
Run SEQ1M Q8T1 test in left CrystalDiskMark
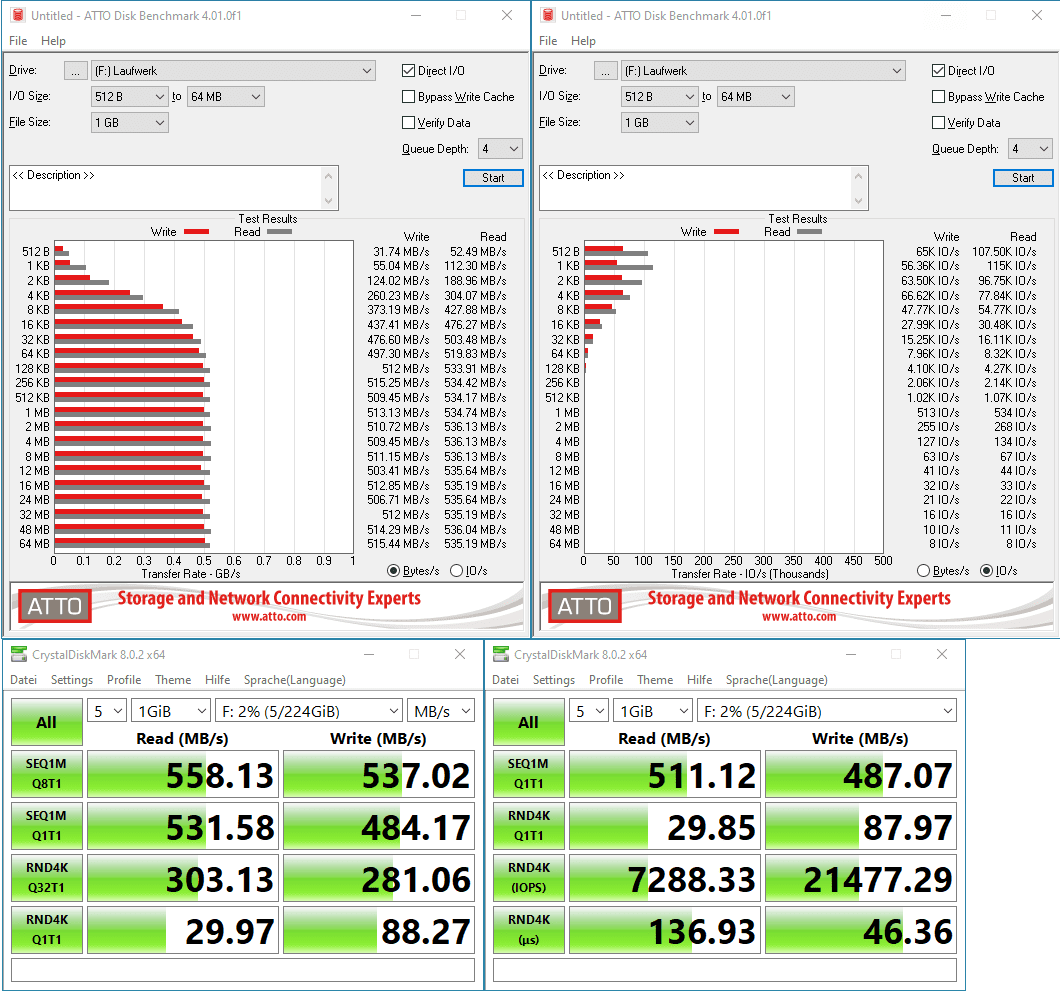[47, 773]
